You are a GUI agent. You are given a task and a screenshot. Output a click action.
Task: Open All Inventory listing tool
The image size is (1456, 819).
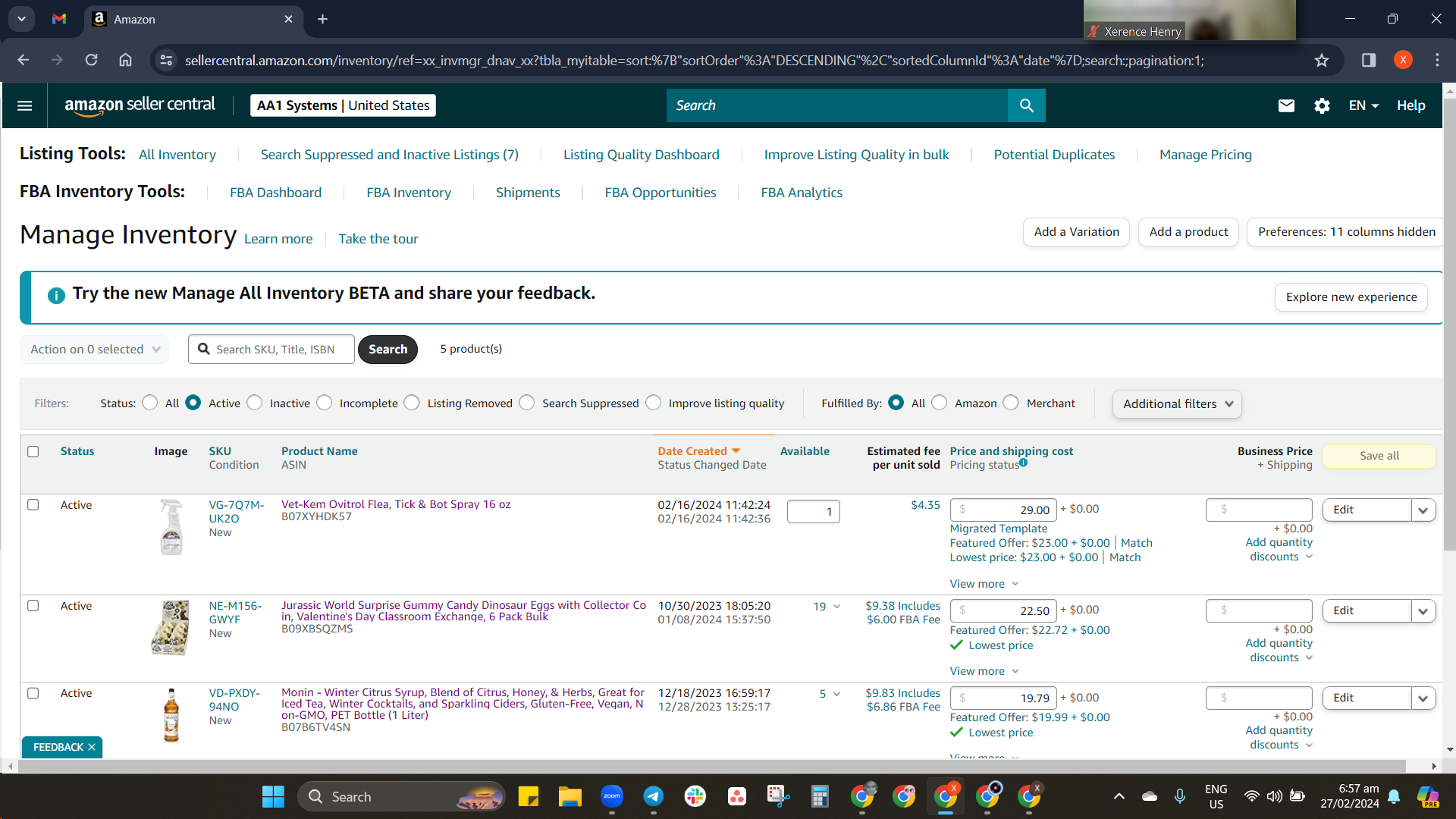177,155
